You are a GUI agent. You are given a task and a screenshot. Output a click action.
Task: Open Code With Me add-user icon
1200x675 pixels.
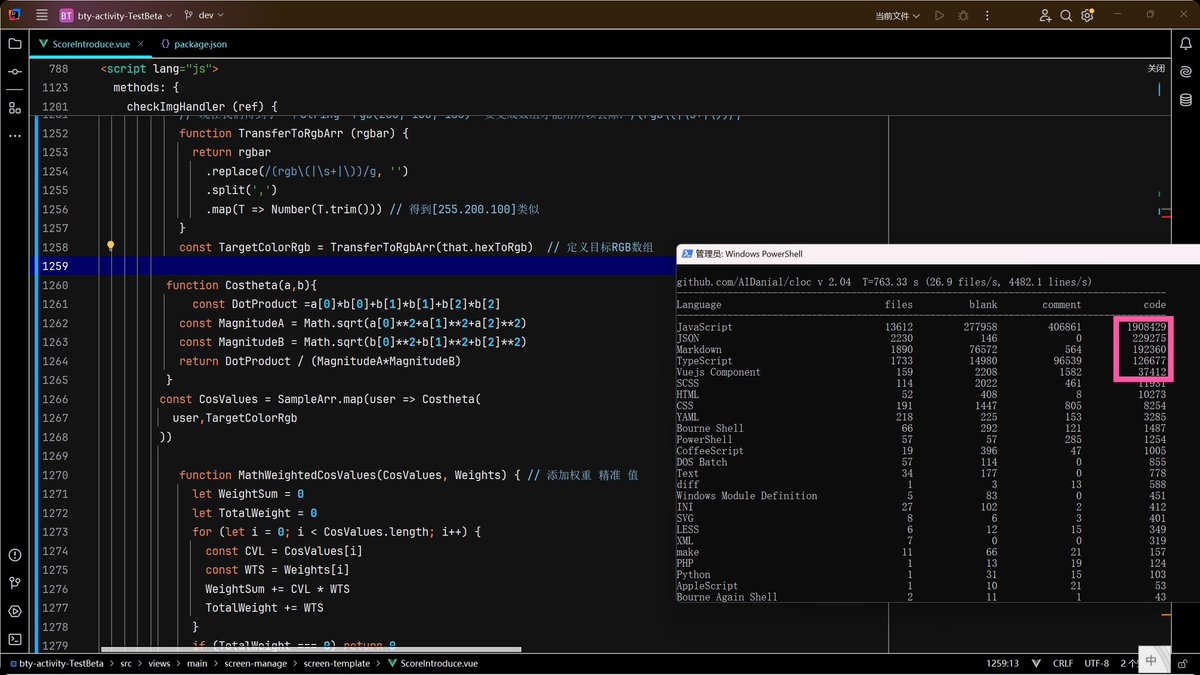(x=1045, y=15)
